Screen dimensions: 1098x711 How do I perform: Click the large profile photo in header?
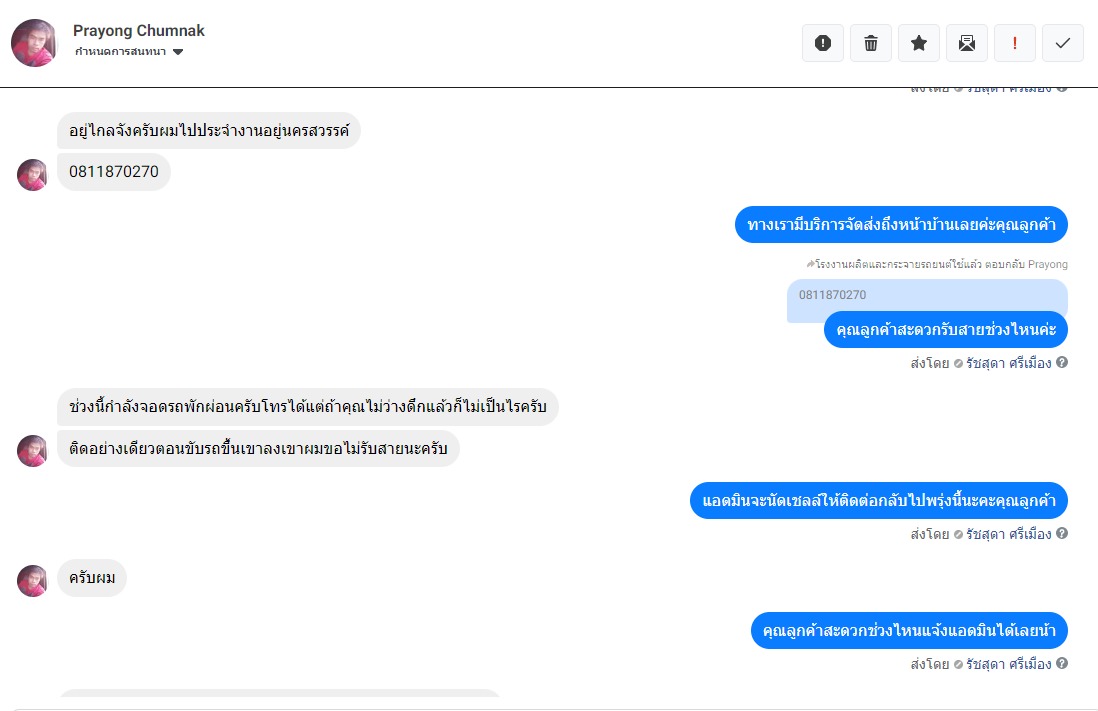coord(35,43)
